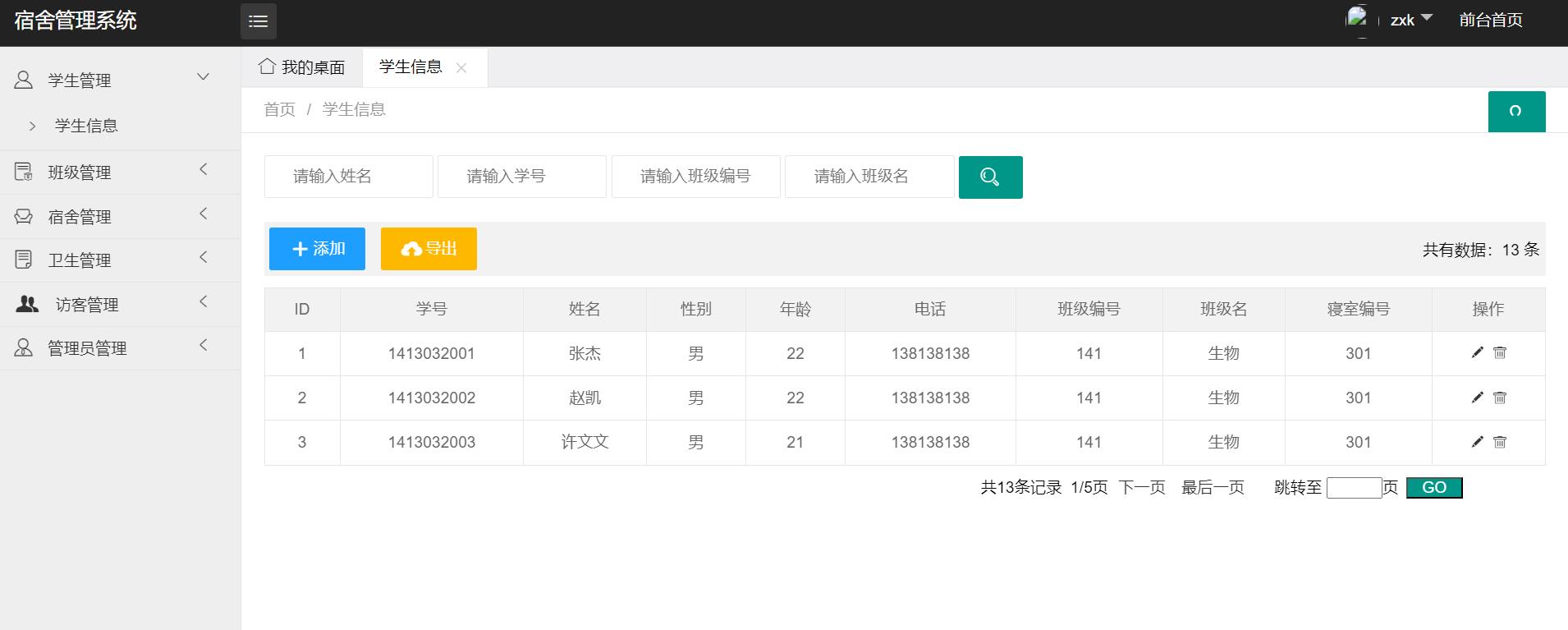Open the zxk user dropdown arrow
The image size is (1568, 630).
[1426, 17]
